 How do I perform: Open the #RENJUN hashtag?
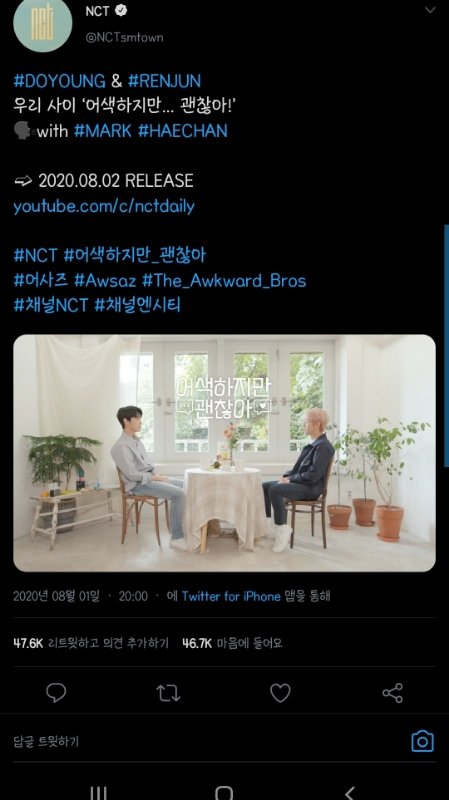coord(164,81)
